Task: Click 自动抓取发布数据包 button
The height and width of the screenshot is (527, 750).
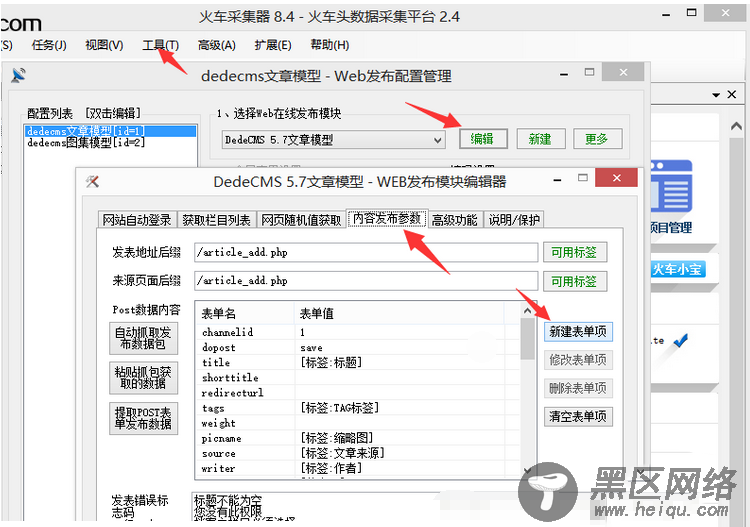Action: tap(143, 338)
